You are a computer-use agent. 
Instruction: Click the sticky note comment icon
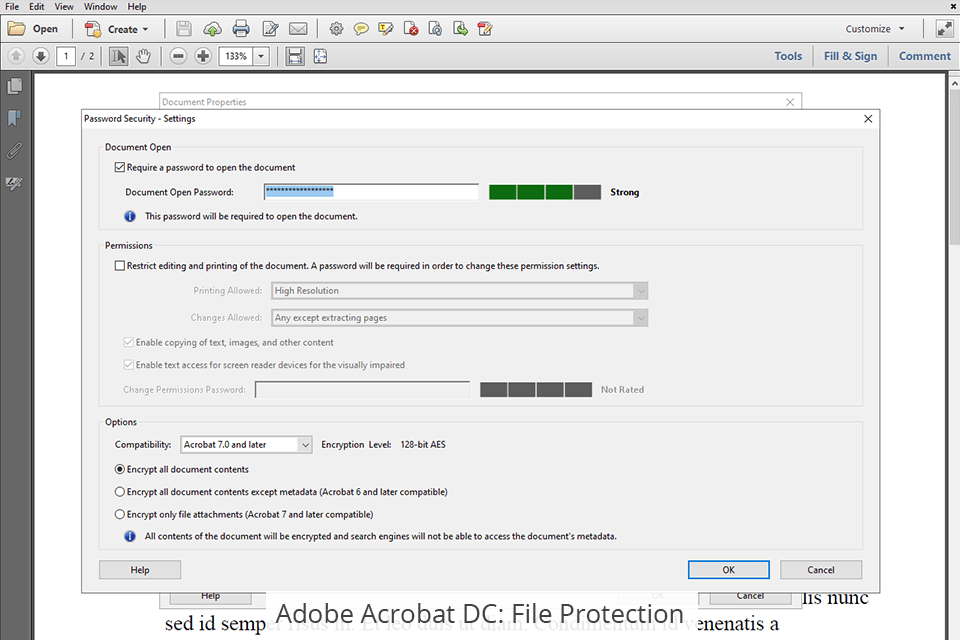pos(361,29)
